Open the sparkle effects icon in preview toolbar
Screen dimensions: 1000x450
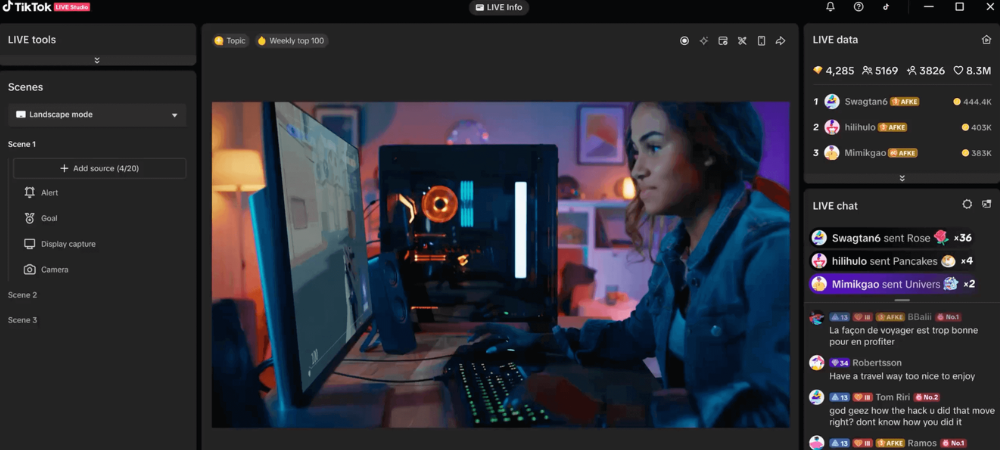click(704, 41)
